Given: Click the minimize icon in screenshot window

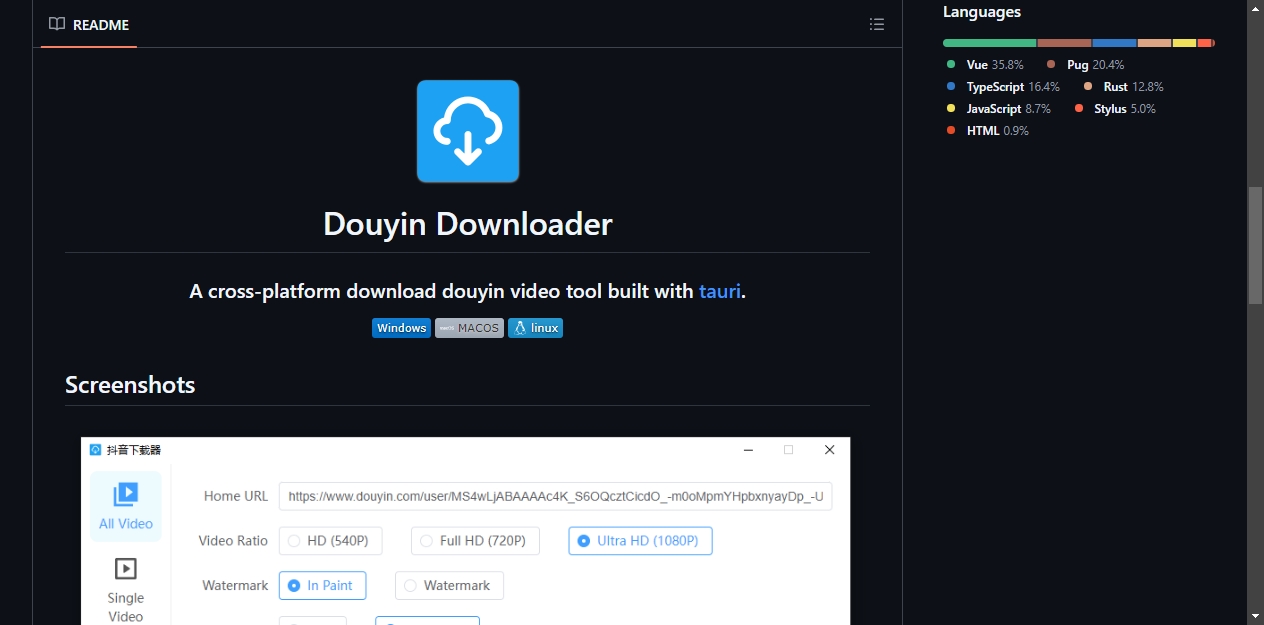Looking at the screenshot, I should tap(748, 450).
